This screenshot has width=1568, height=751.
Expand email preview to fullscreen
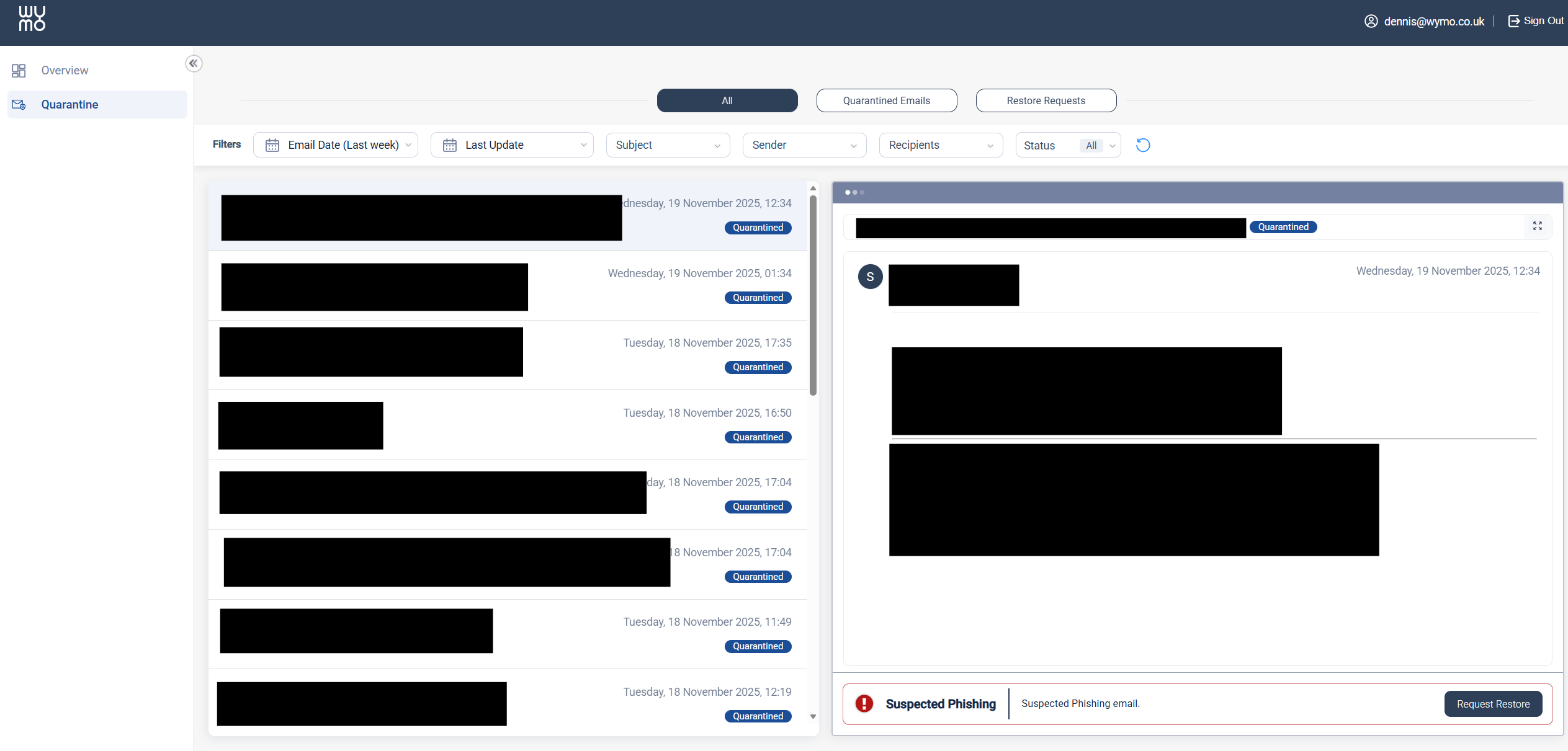(1537, 226)
